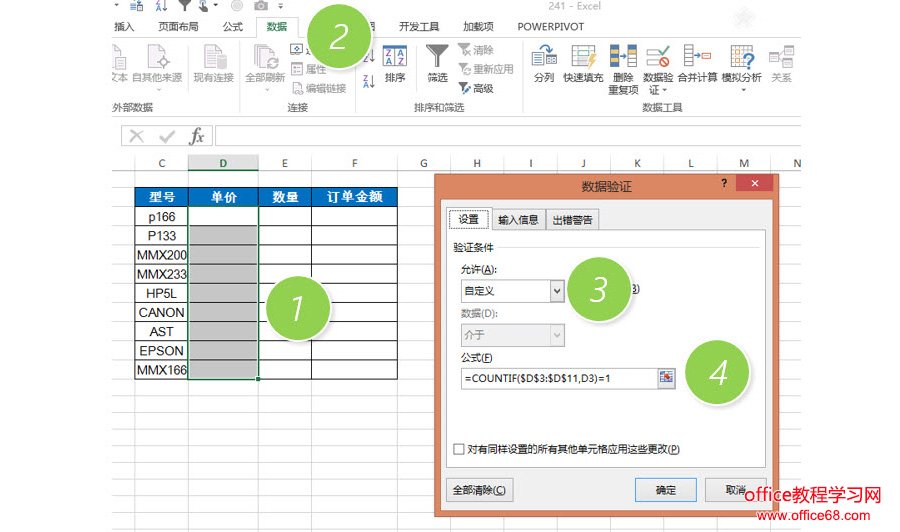Select column D header

pyautogui.click(x=223, y=163)
